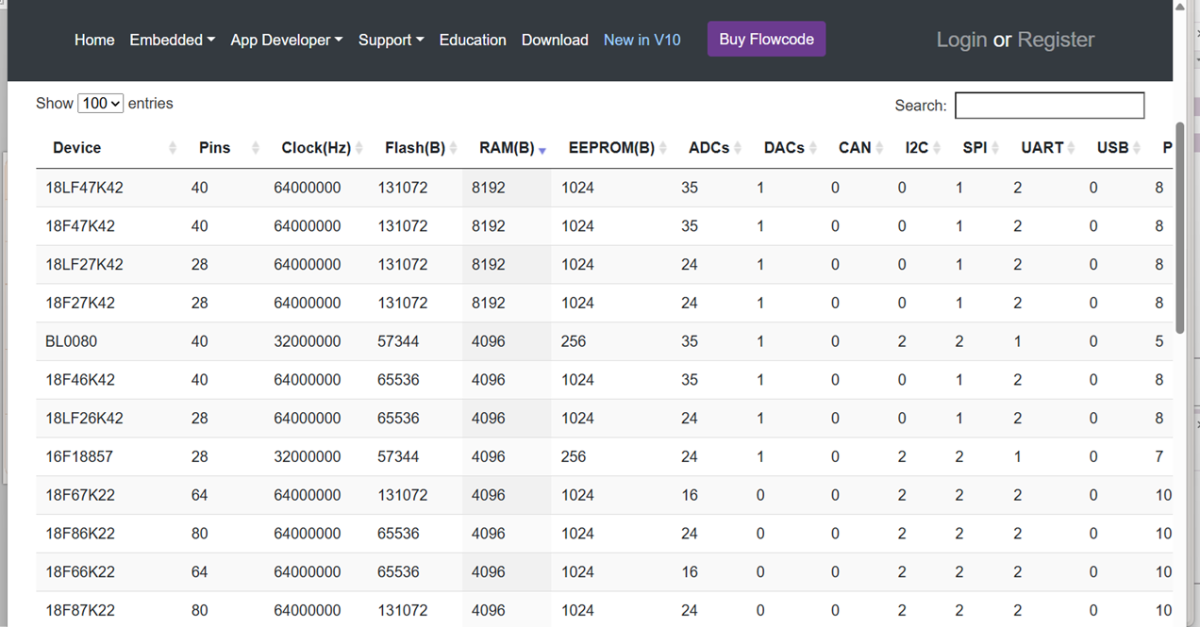
Task: Expand the App Developer menu
Action: 286,40
